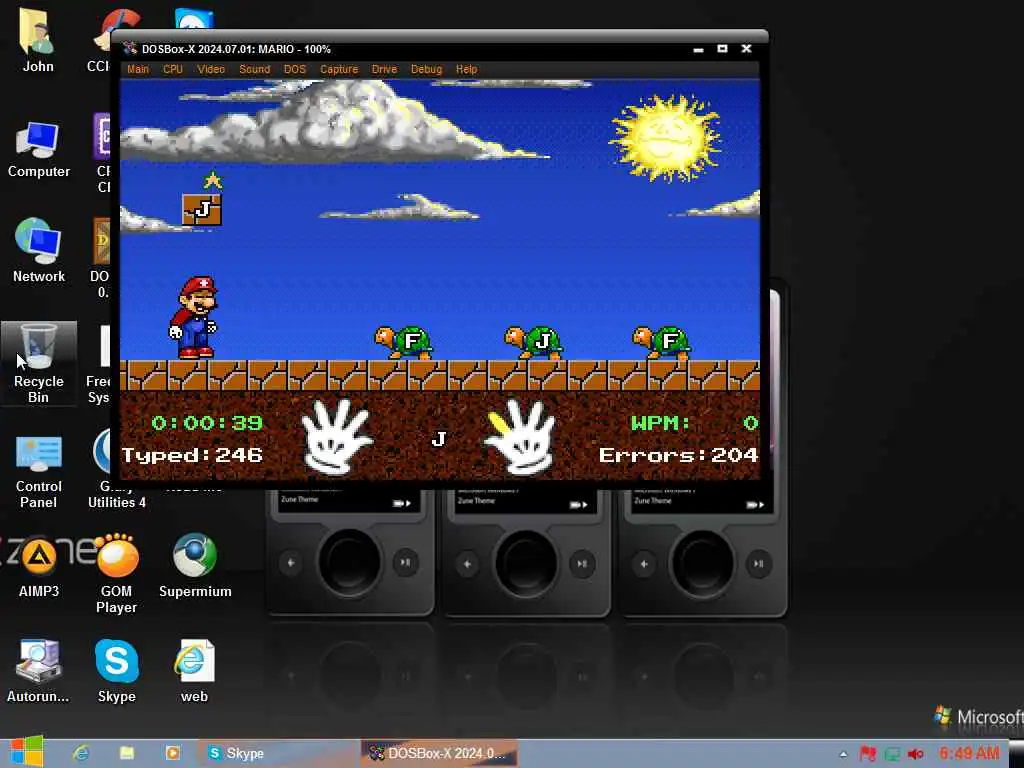Click the Errors:204 counter

coord(679,455)
